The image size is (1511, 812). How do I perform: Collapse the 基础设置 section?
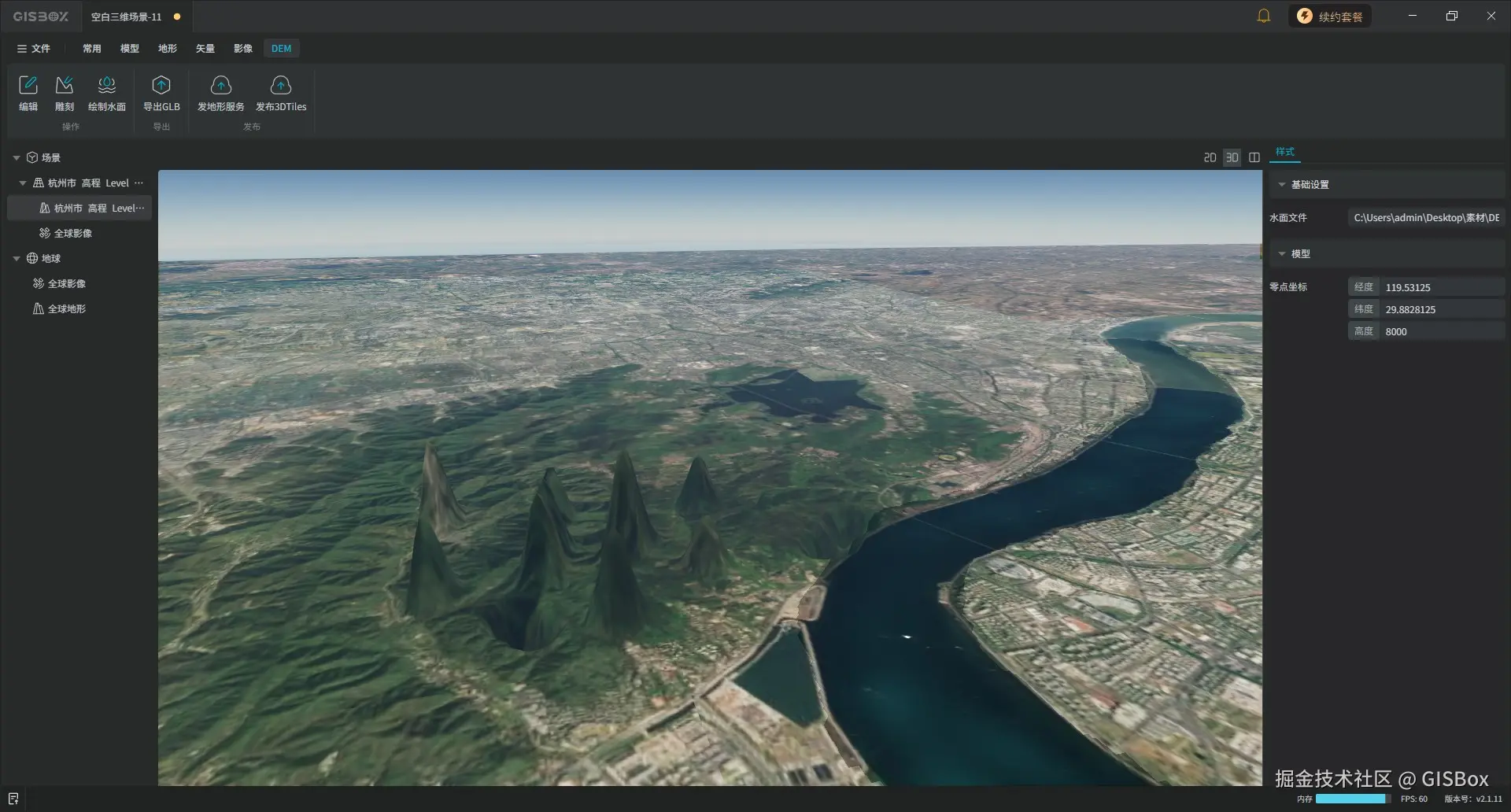1281,183
